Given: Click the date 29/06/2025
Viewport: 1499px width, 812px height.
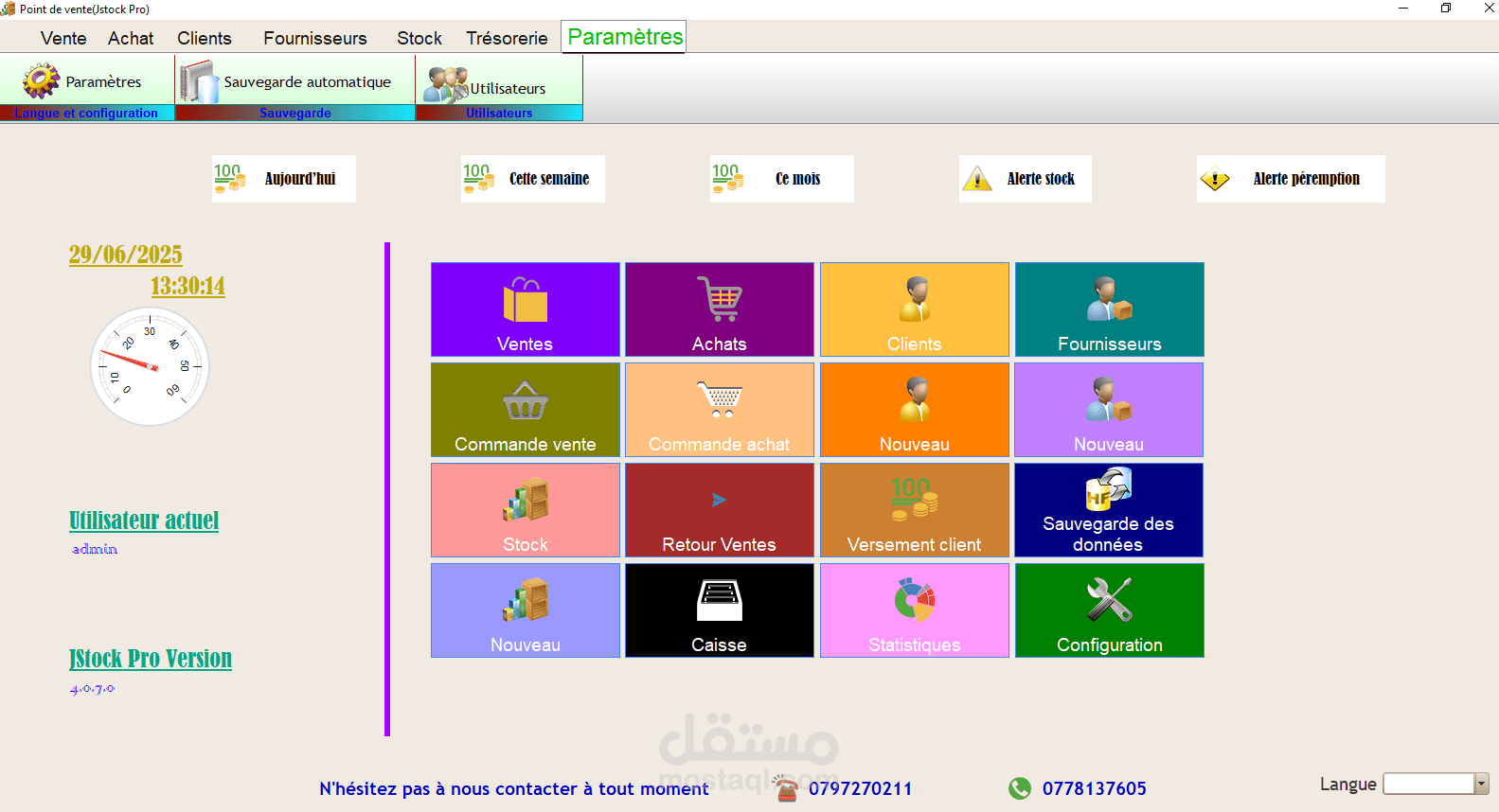Looking at the screenshot, I should pyautogui.click(x=126, y=255).
